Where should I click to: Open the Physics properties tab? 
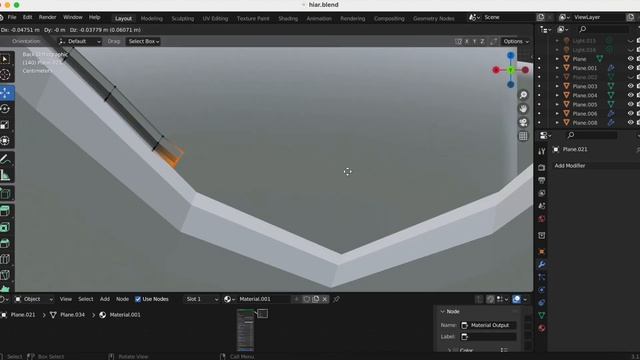coord(542,290)
